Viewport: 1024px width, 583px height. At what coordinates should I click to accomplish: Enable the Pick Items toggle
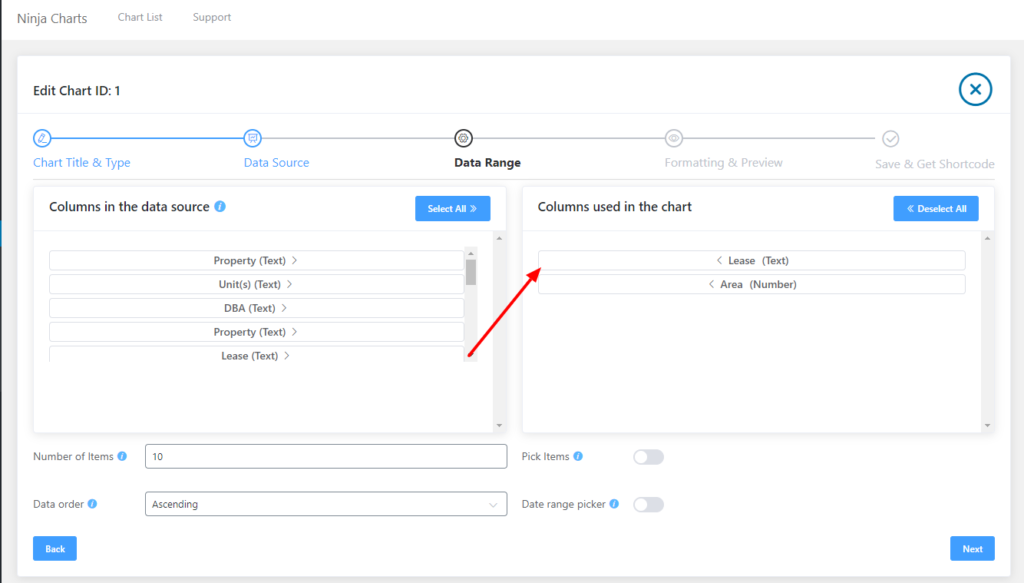coord(648,457)
